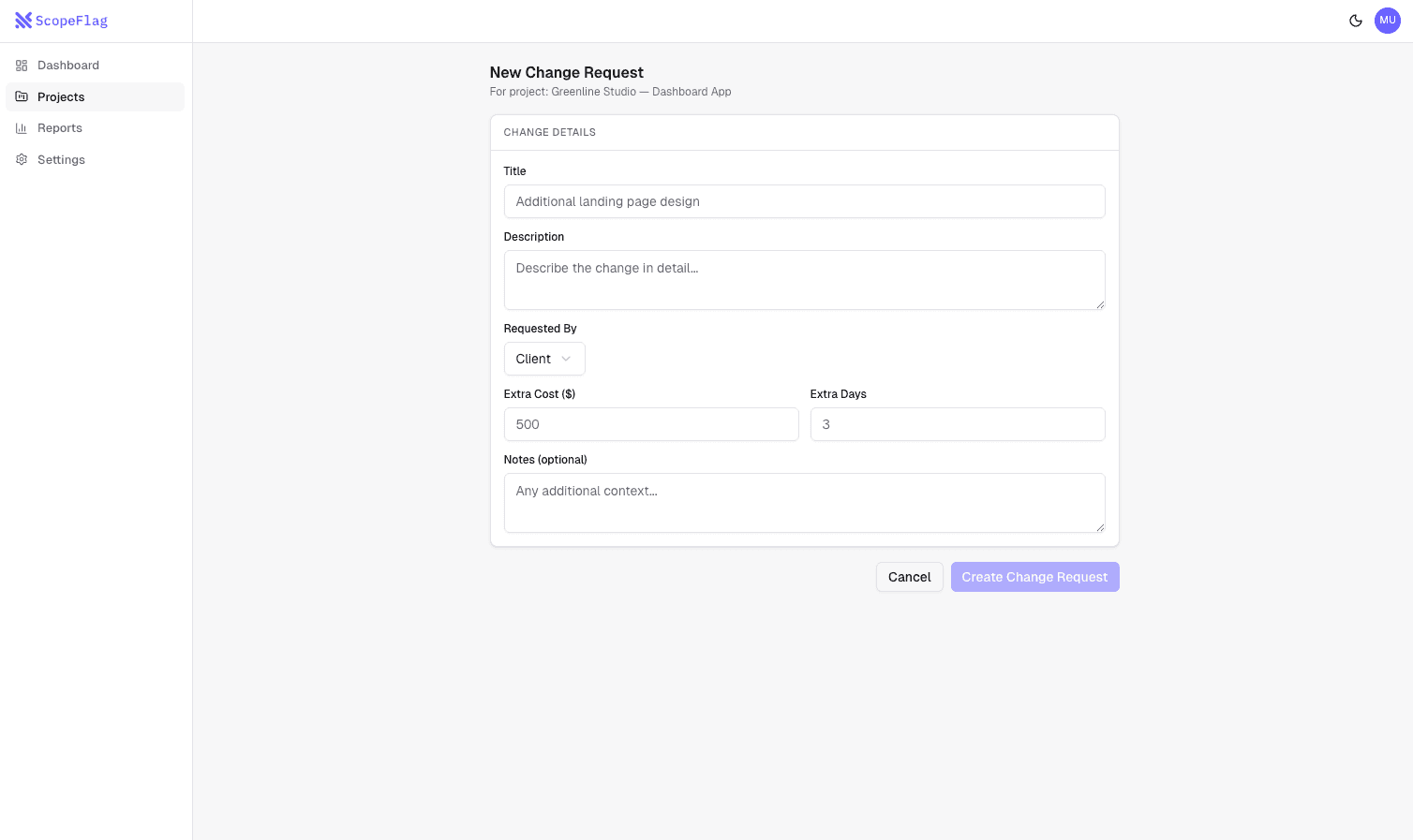This screenshot has width=1413, height=840.
Task: Click the Extra Days field
Action: coord(958,424)
